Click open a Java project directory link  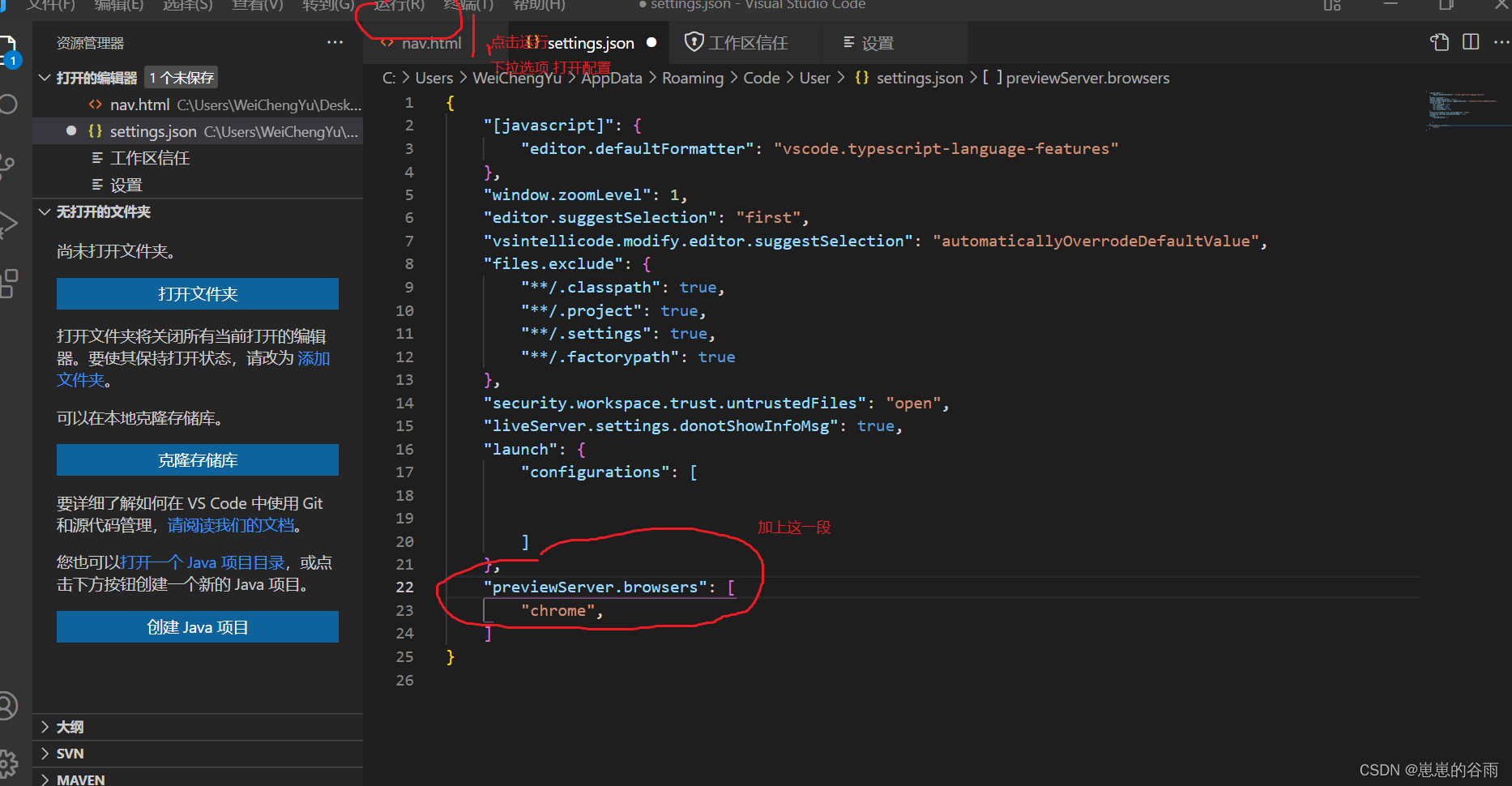(203, 562)
